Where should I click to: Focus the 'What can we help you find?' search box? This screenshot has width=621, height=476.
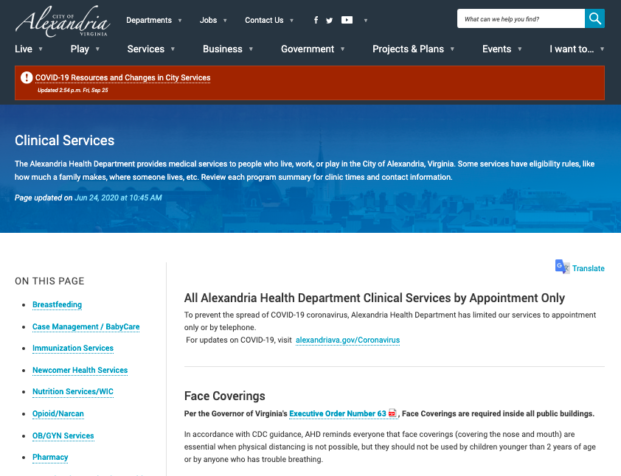click(520, 18)
